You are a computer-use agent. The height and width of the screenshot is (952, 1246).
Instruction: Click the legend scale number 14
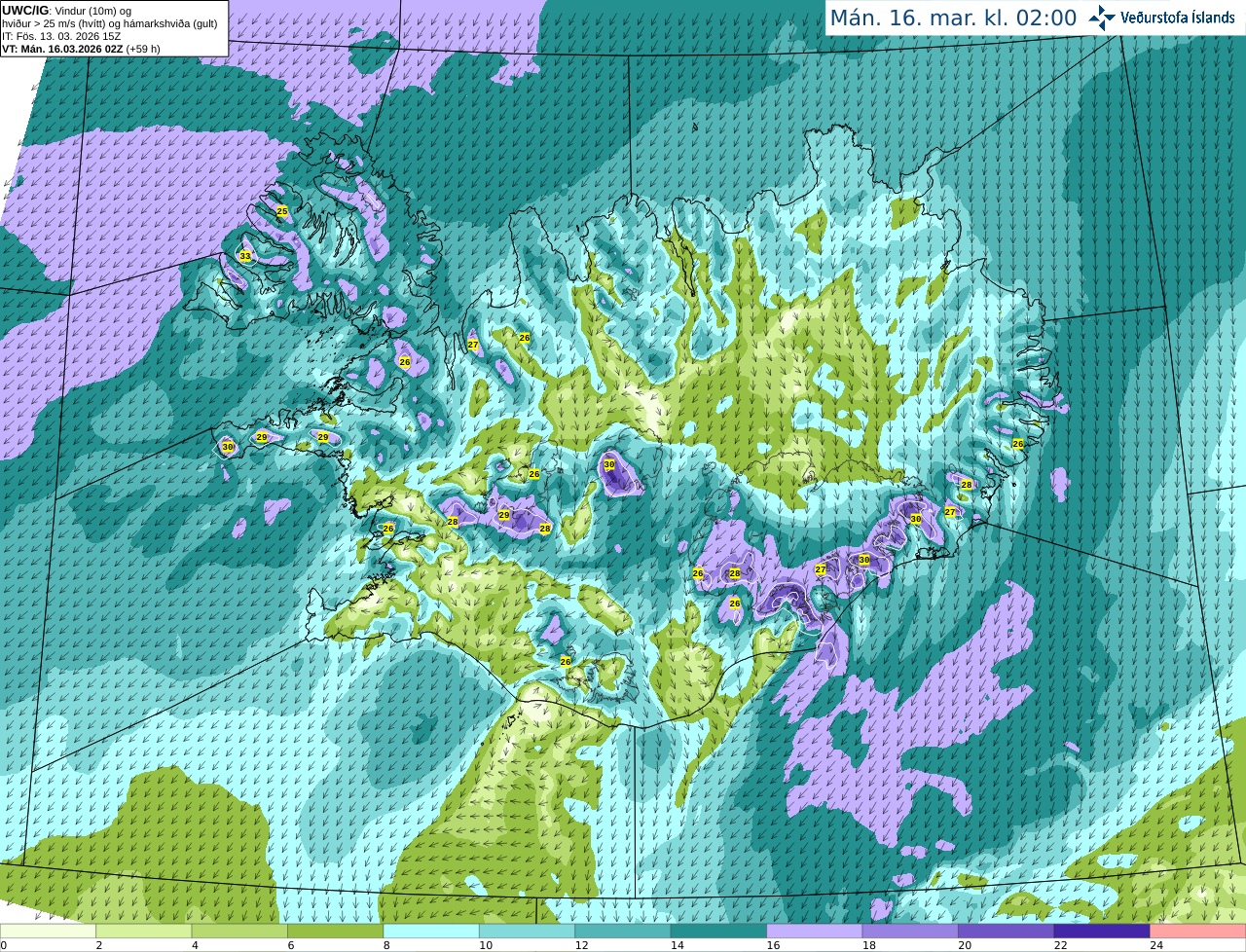point(678,945)
